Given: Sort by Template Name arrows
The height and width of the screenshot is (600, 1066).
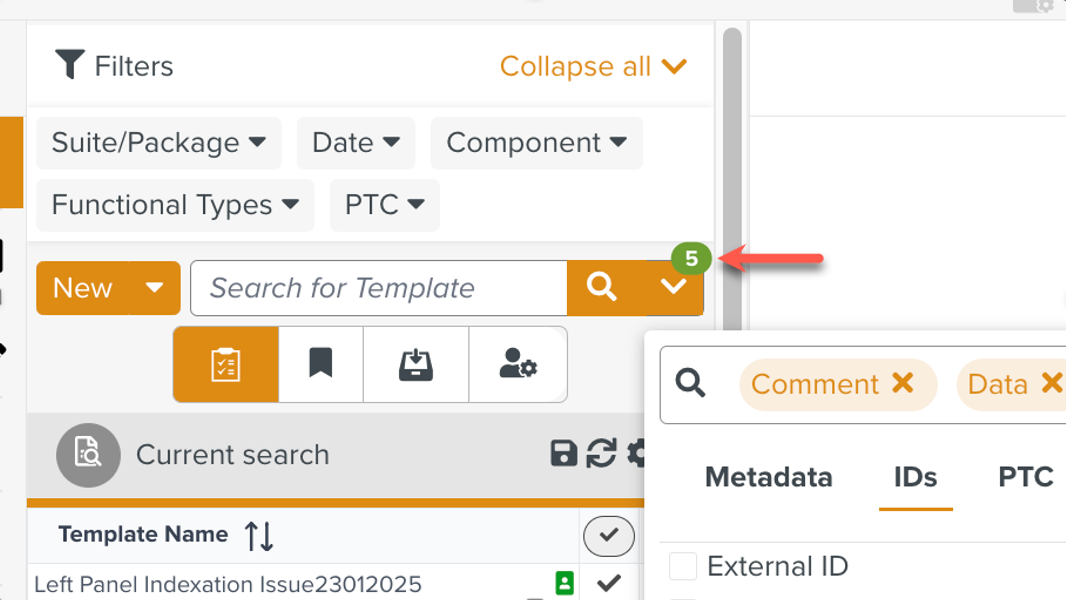Looking at the screenshot, I should pyautogui.click(x=259, y=536).
